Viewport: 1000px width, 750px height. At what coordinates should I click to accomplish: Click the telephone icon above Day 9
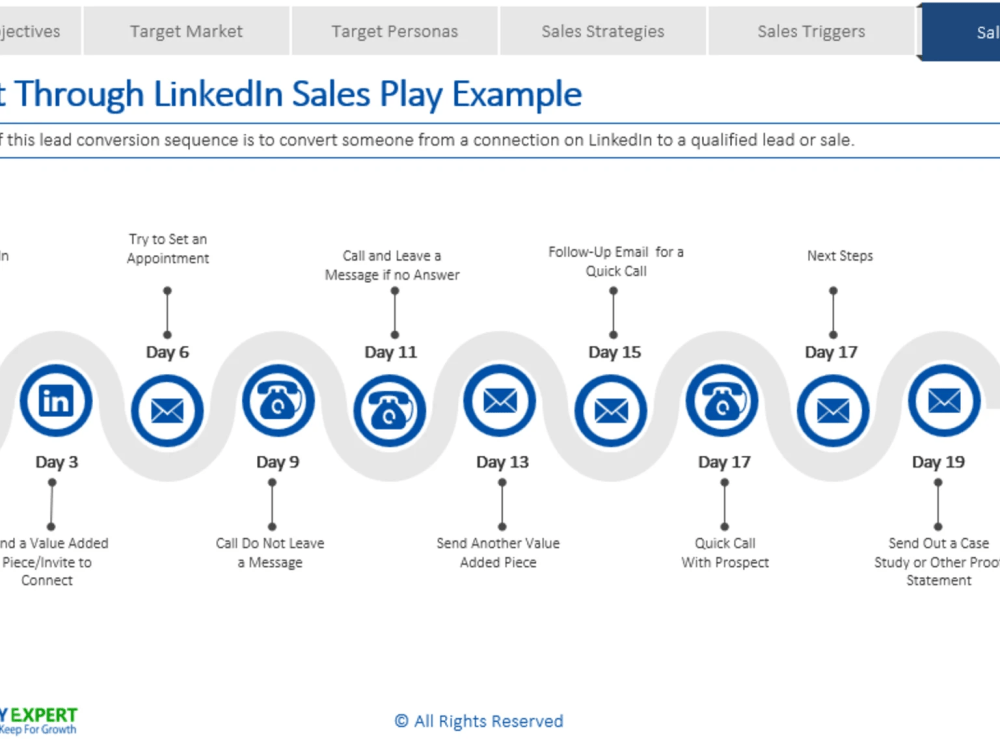pyautogui.click(x=278, y=401)
